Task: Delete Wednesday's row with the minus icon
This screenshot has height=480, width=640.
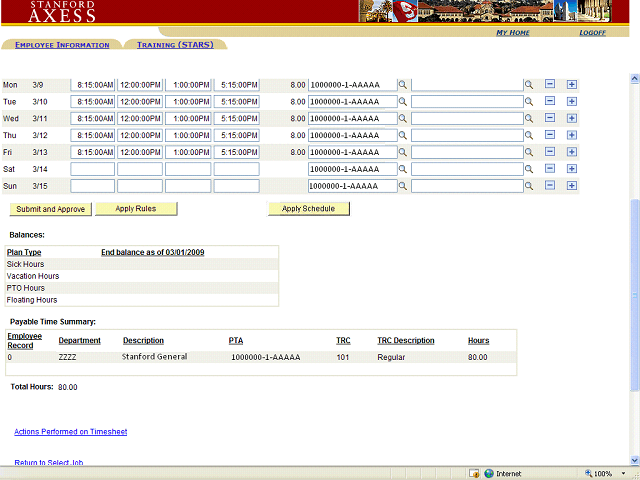Action: pyautogui.click(x=550, y=119)
